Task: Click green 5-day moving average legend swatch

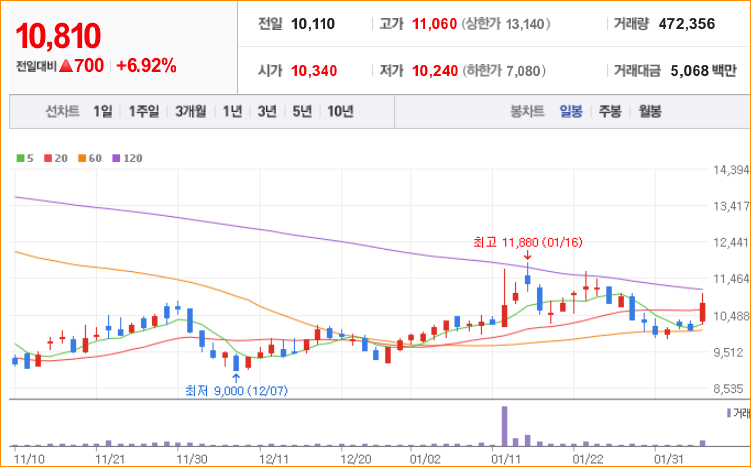Action: click(20, 158)
